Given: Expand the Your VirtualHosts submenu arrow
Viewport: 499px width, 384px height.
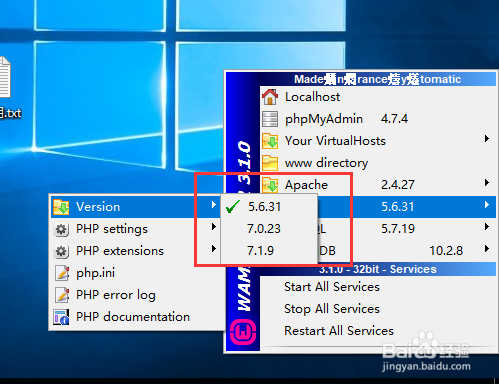Looking at the screenshot, I should tap(487, 139).
